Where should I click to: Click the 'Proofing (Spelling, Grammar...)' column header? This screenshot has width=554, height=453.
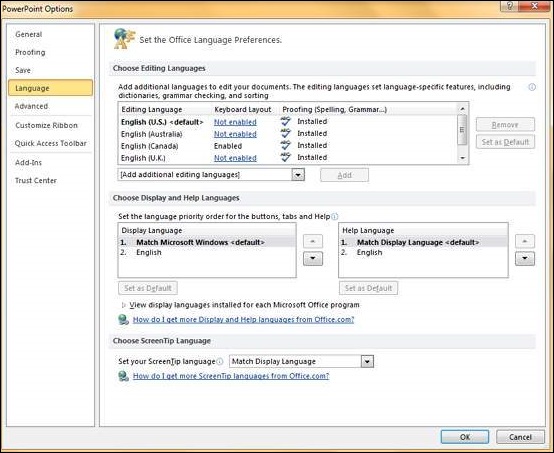335,110
